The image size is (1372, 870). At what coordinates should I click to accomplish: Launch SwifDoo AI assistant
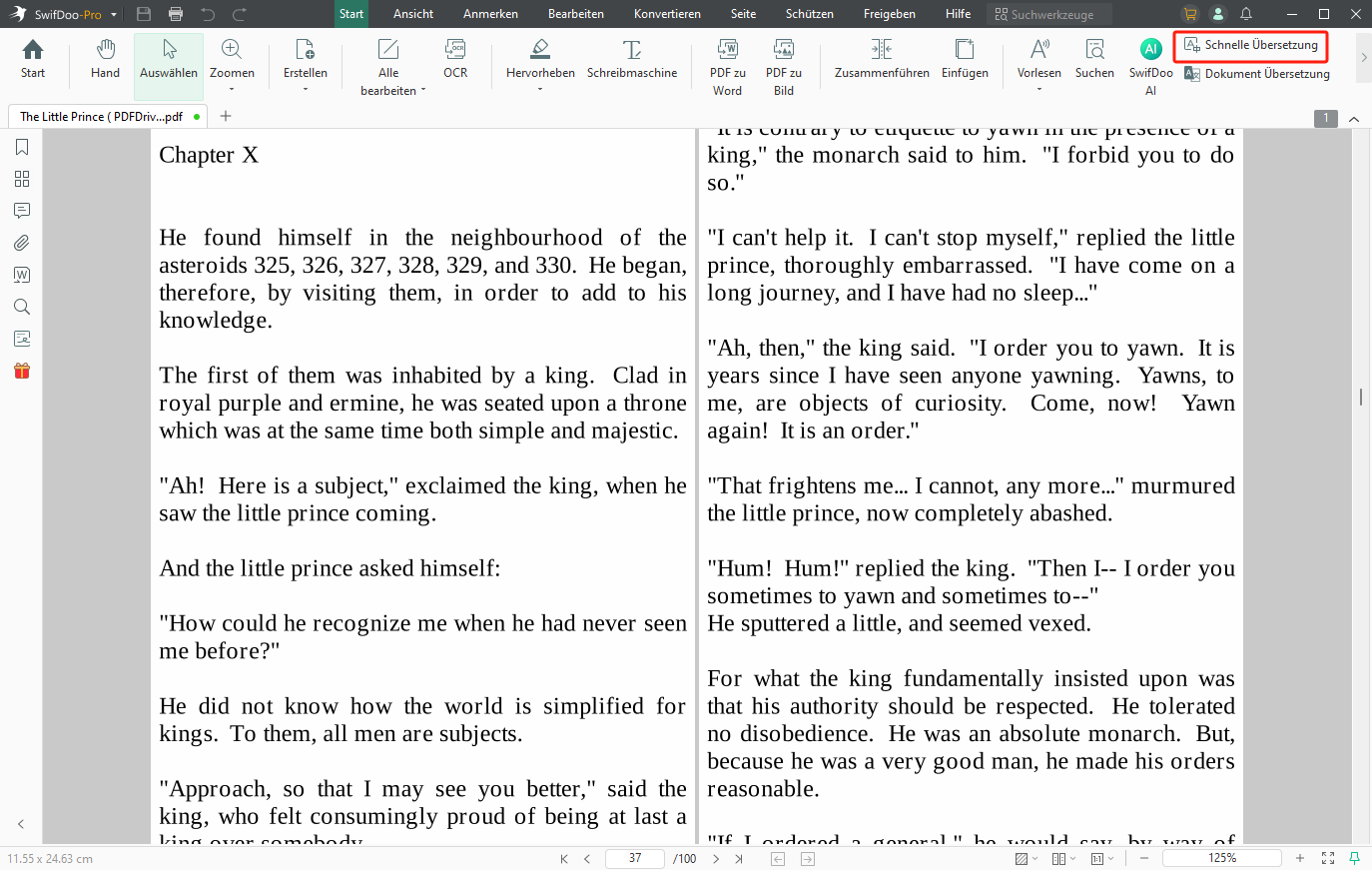pos(1150,68)
